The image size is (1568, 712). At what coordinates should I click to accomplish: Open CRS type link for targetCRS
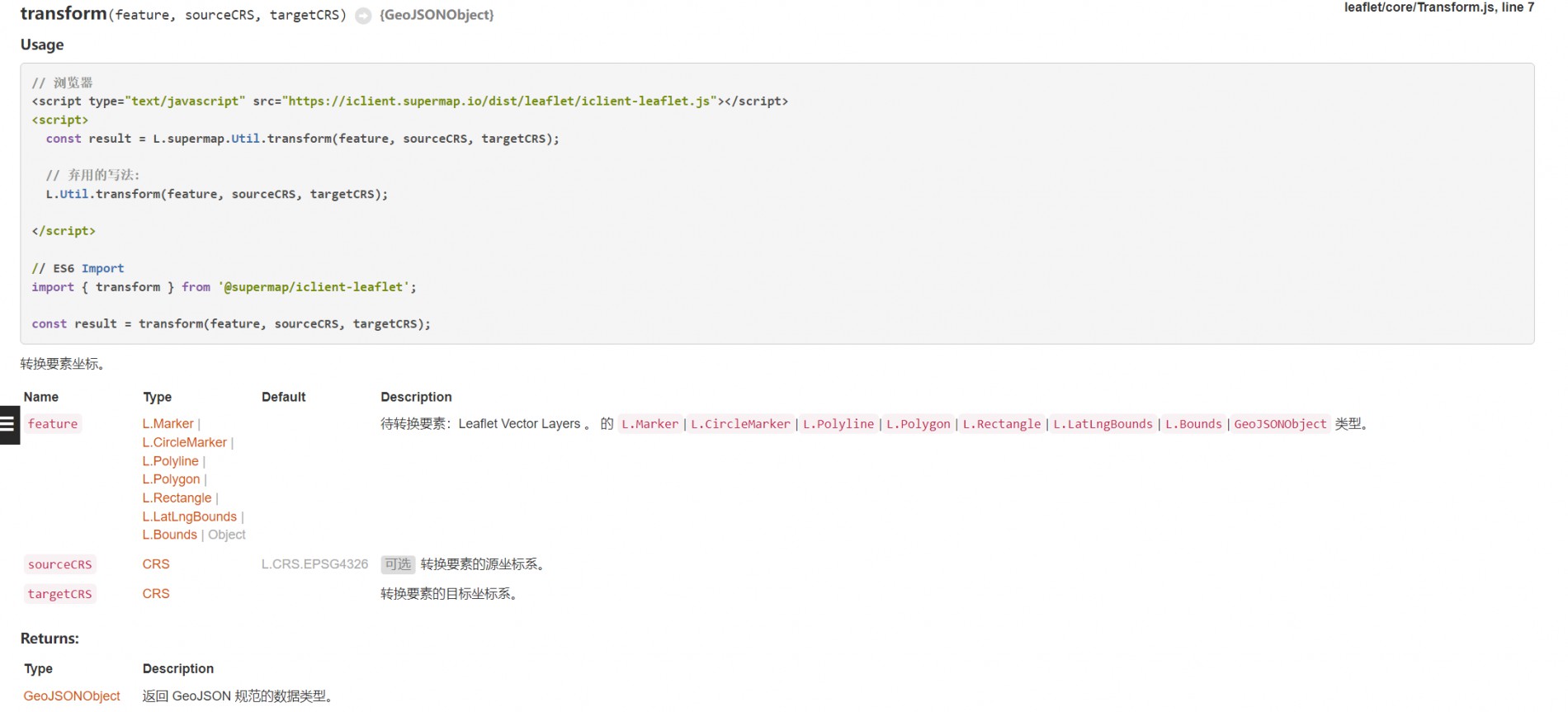pos(156,594)
